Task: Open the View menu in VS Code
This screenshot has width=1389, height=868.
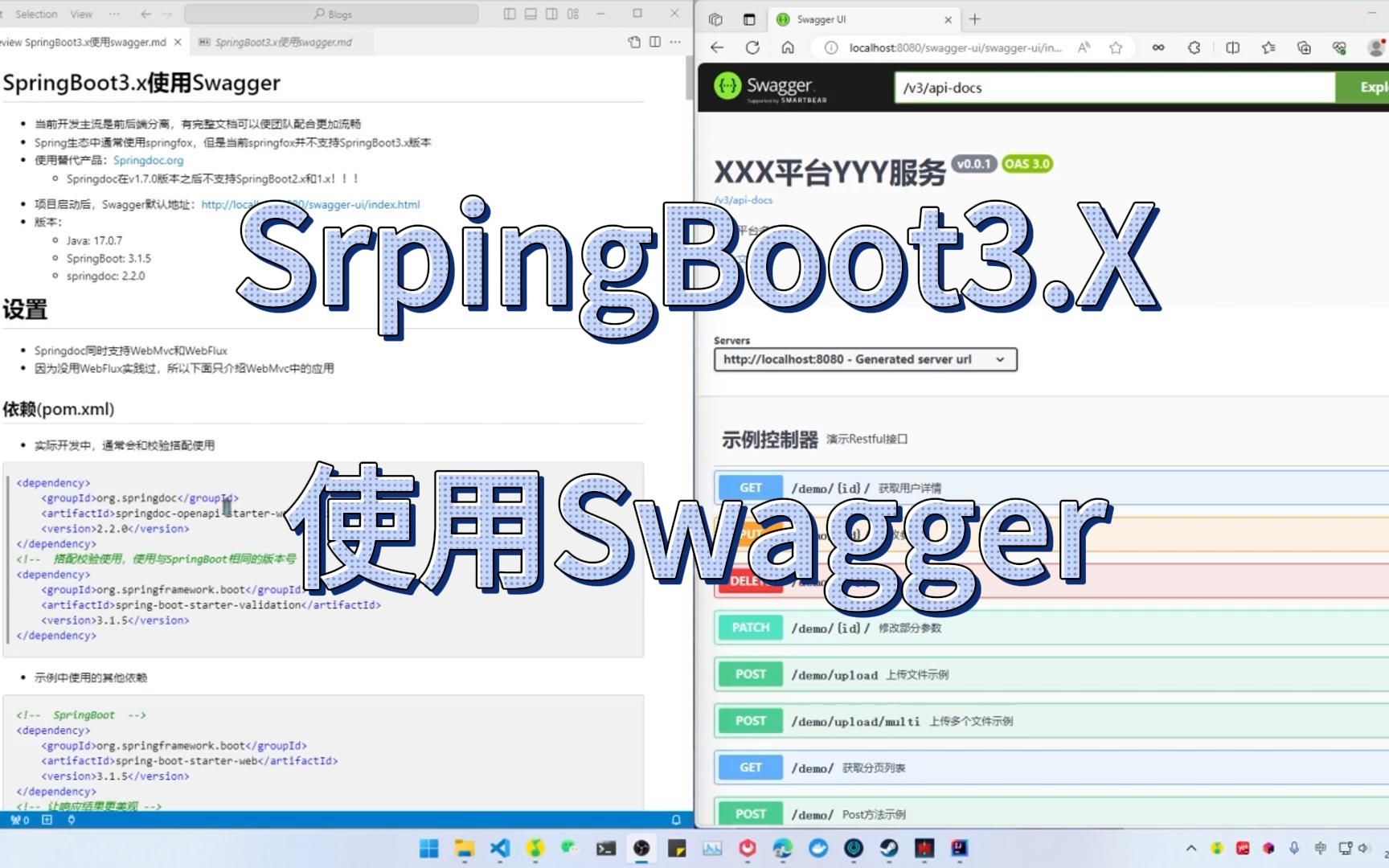Action: coord(81,14)
